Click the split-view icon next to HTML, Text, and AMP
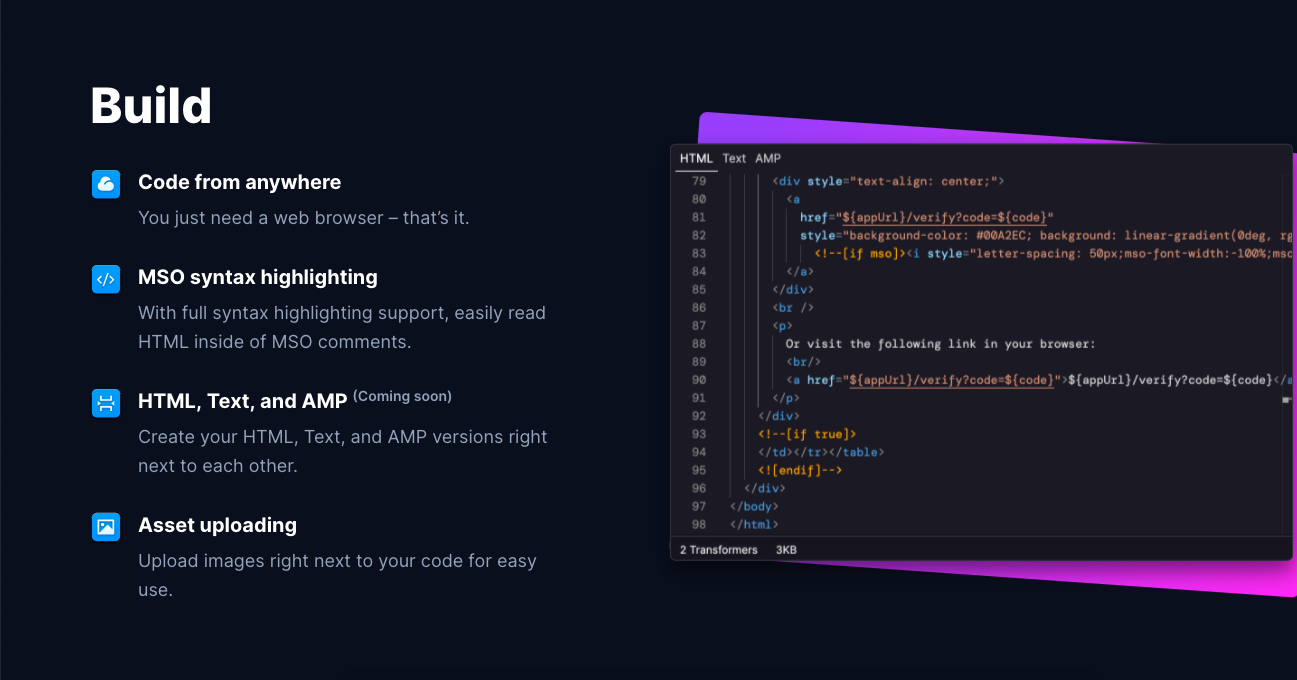This screenshot has height=680, width=1297. tap(106, 403)
